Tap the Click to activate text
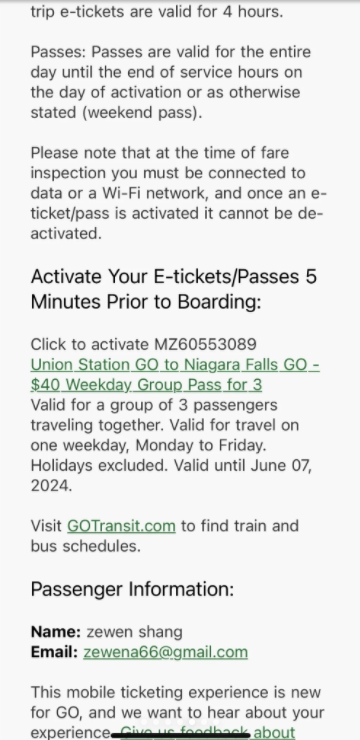The width and height of the screenshot is (360, 740). click(91, 344)
